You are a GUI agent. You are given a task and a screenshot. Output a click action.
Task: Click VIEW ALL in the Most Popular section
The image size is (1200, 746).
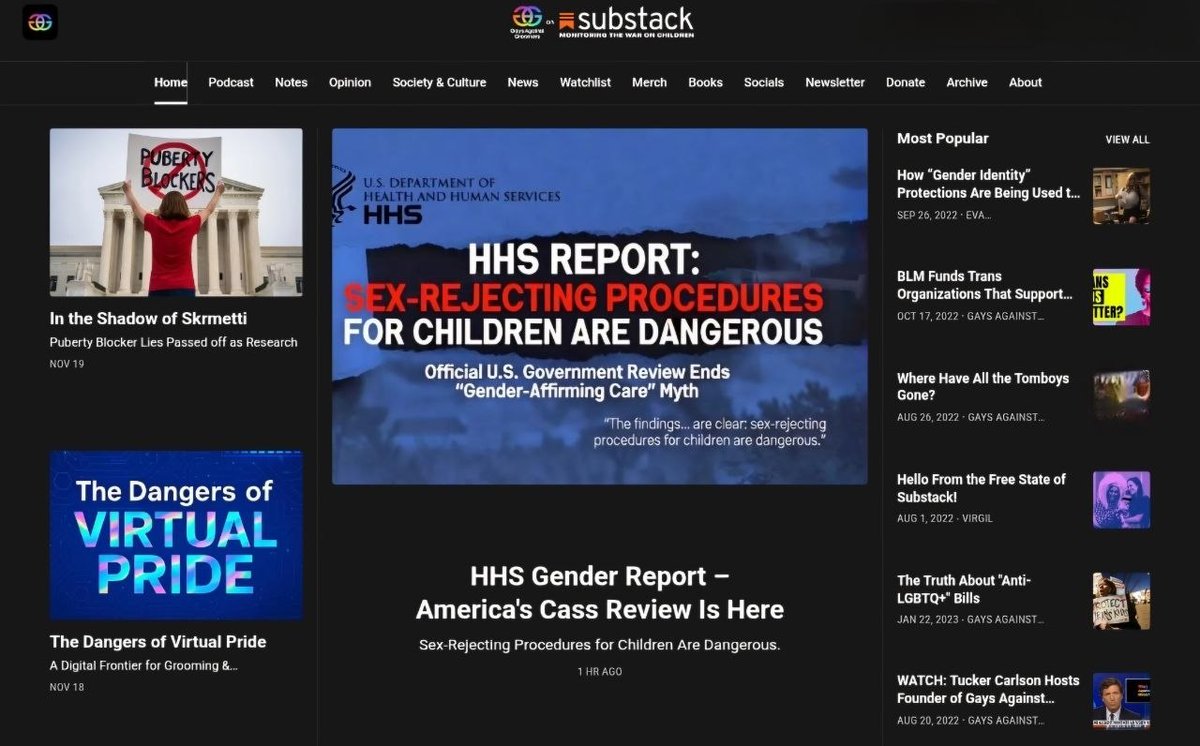click(x=1127, y=140)
